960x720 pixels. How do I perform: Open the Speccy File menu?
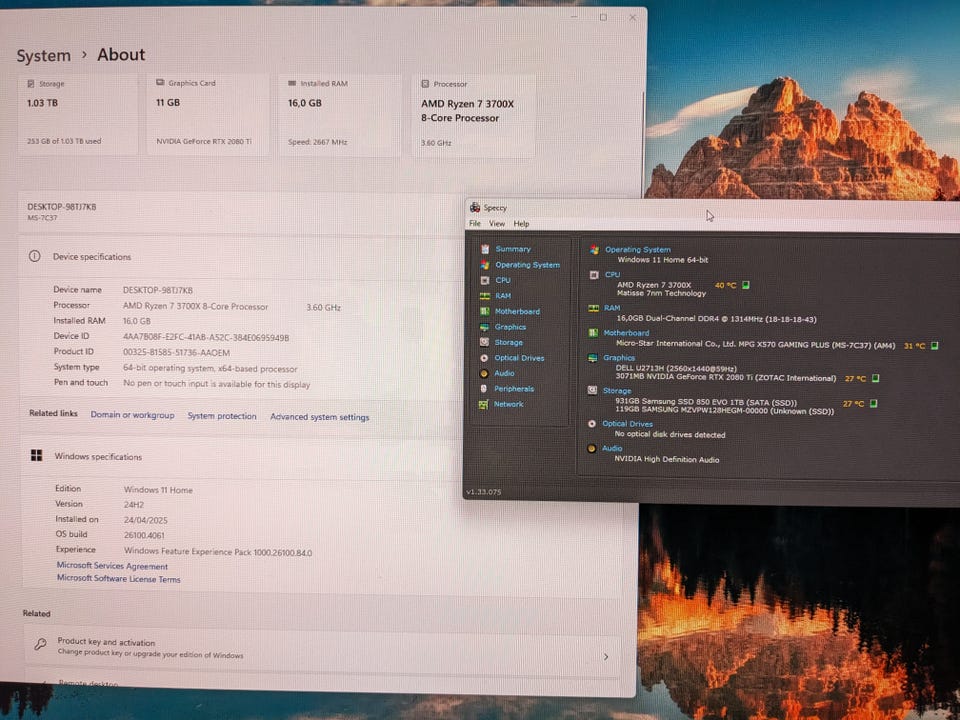(x=474, y=224)
